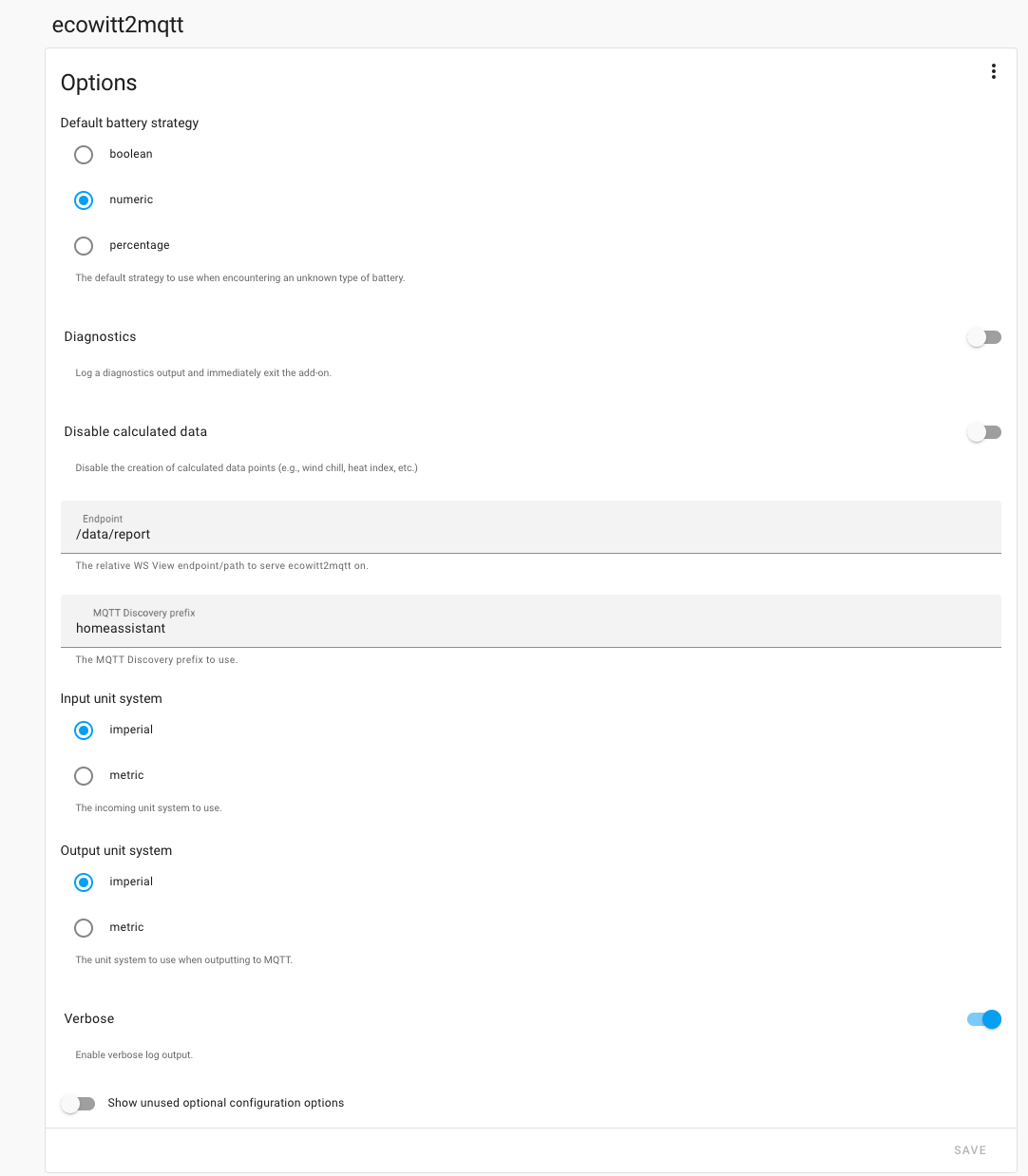Keep numeric battery strategy selected
Screen dimensions: 1028x1176
[83, 199]
